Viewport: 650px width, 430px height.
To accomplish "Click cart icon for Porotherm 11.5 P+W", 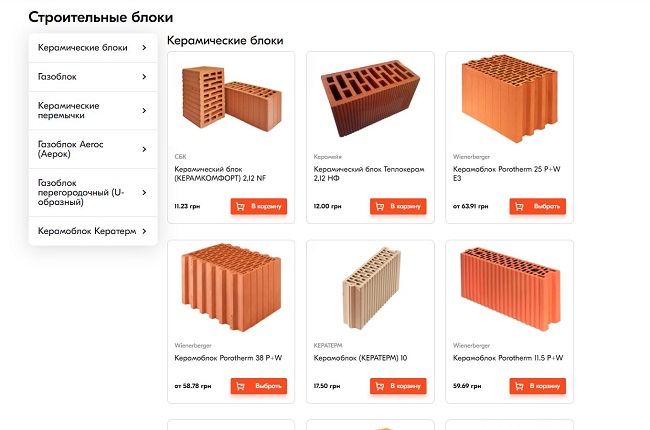I will click(519, 386).
